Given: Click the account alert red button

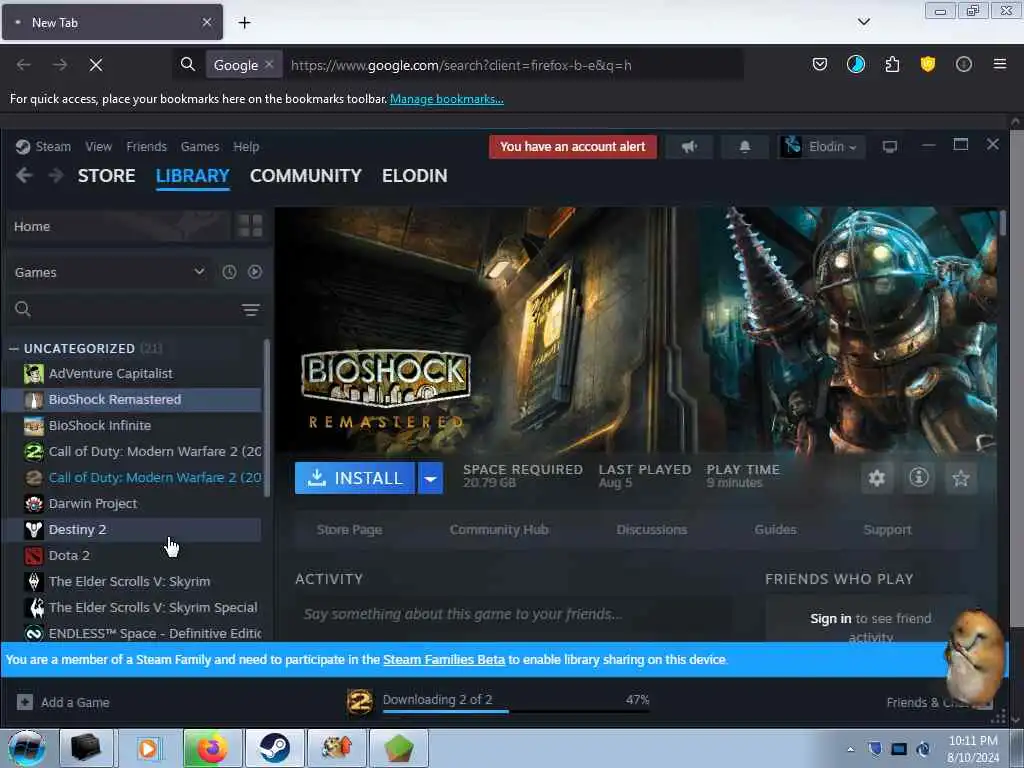Looking at the screenshot, I should coord(573,147).
